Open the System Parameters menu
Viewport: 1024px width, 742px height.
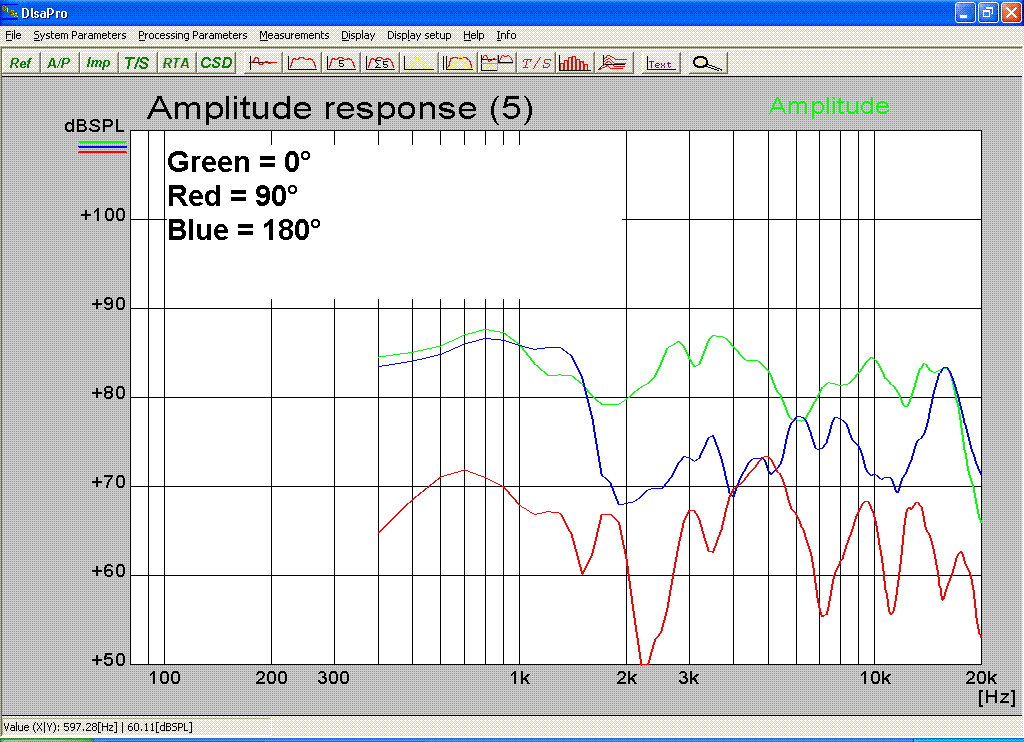(80, 35)
